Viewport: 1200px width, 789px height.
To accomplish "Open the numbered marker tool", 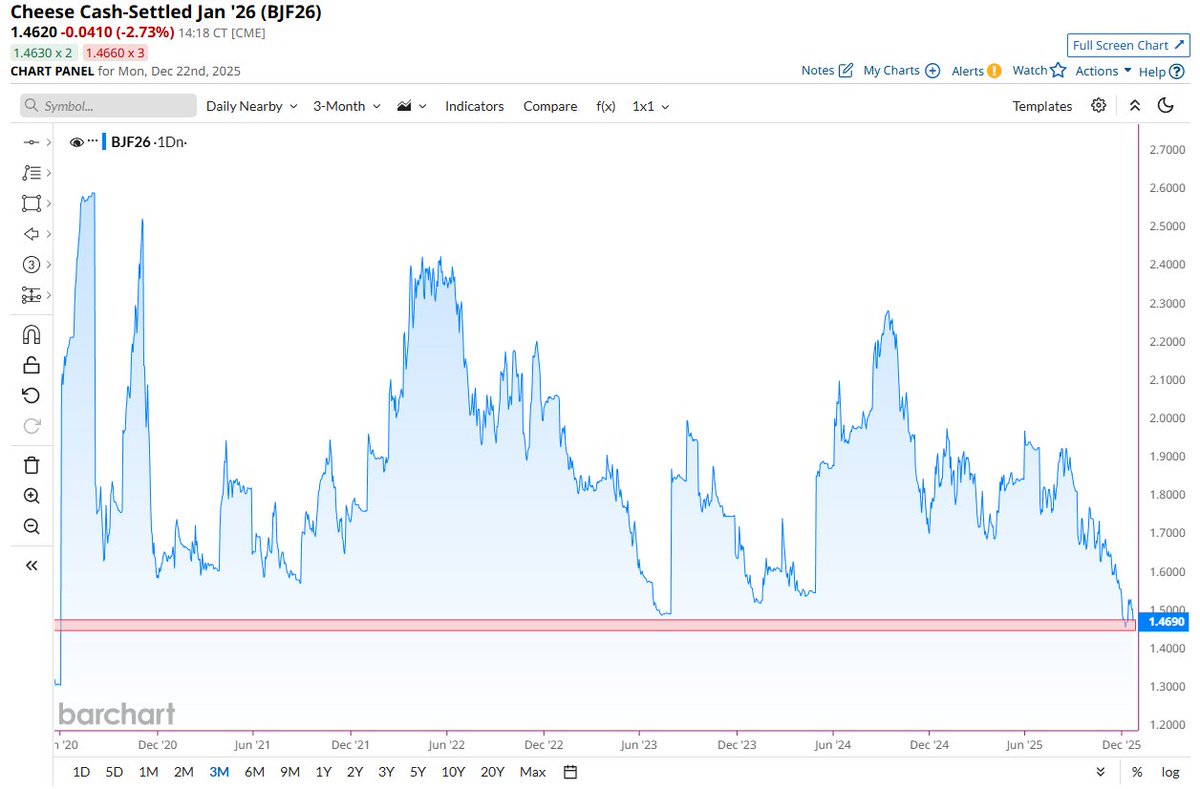I will (30, 265).
